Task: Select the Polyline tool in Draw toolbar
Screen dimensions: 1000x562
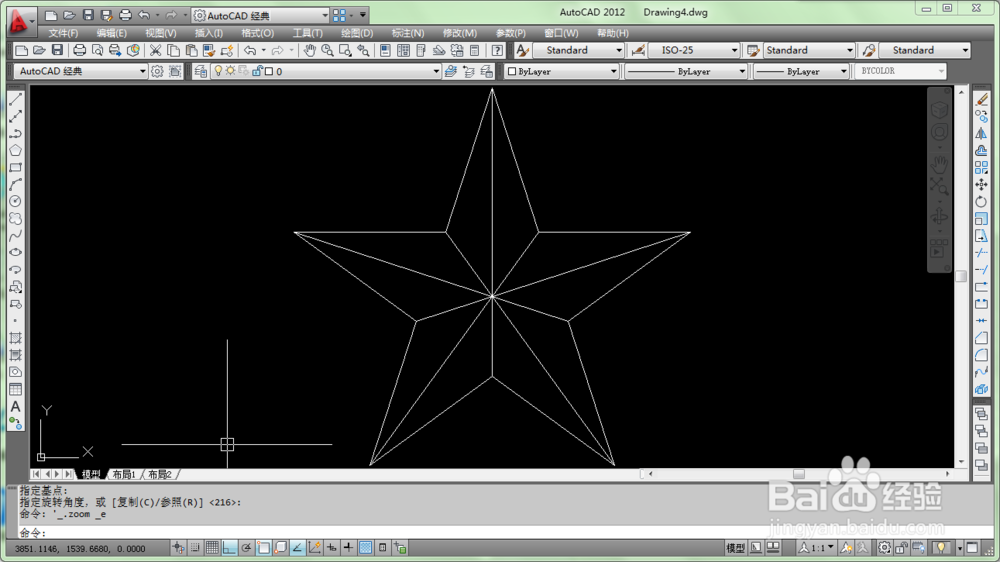Action: tap(16, 133)
